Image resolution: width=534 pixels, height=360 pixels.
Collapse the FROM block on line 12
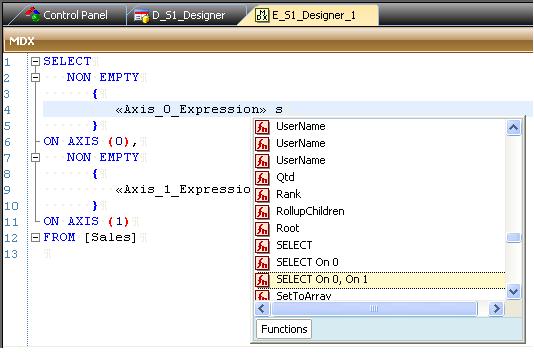35,237
